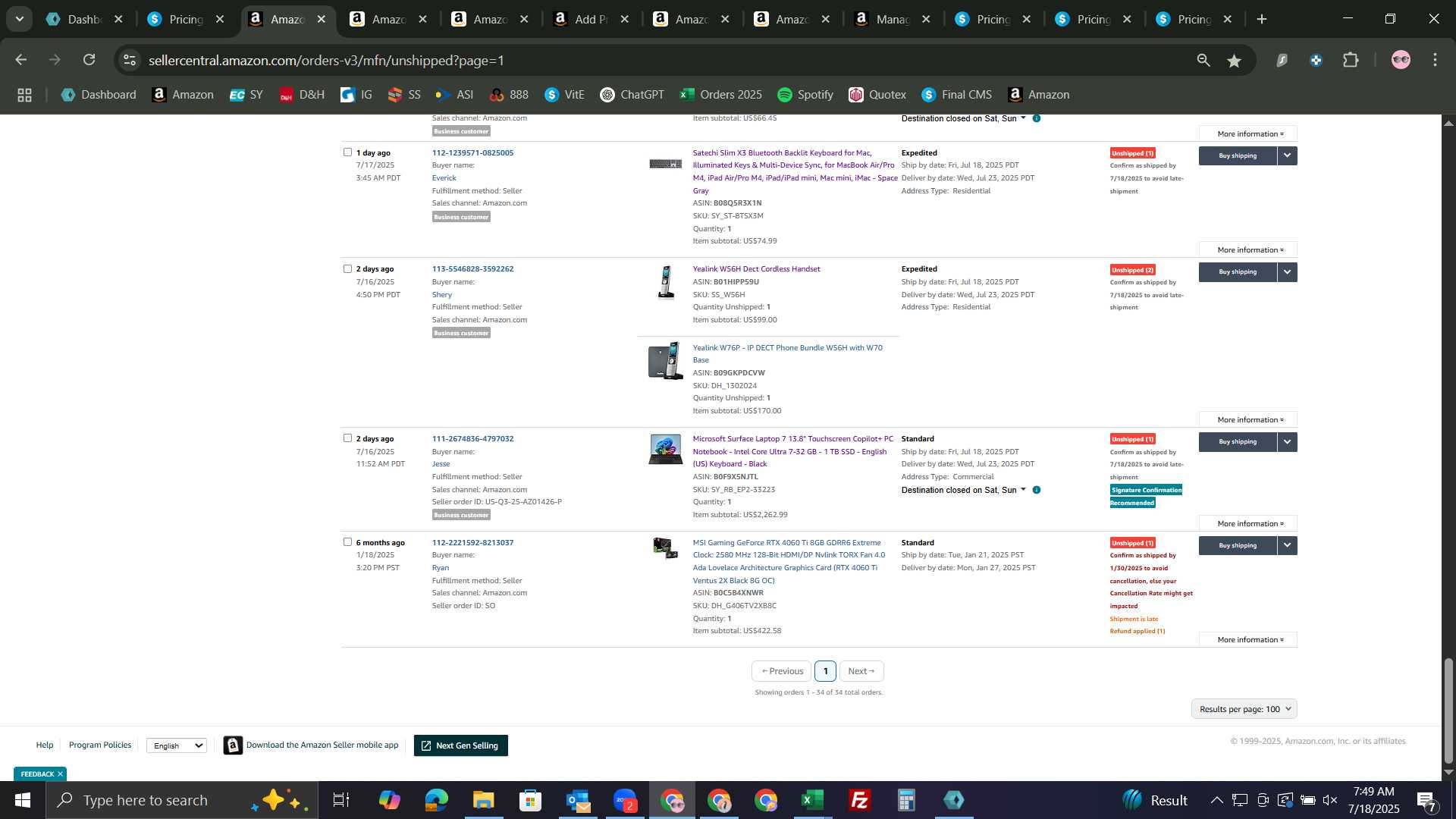
Task: Open the ASI bookmark
Action: pos(454,95)
